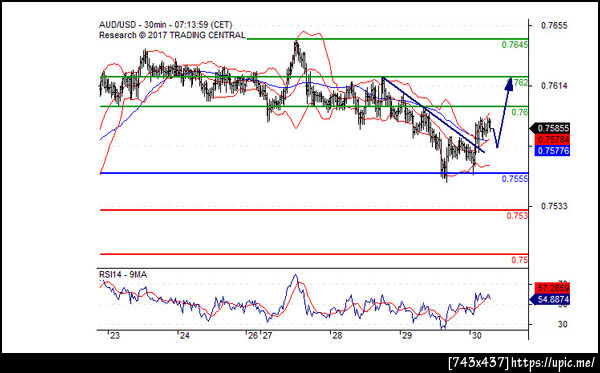This screenshot has width=600, height=373.
Task: Click the red 0.753 support label
Action: [x=517, y=216]
